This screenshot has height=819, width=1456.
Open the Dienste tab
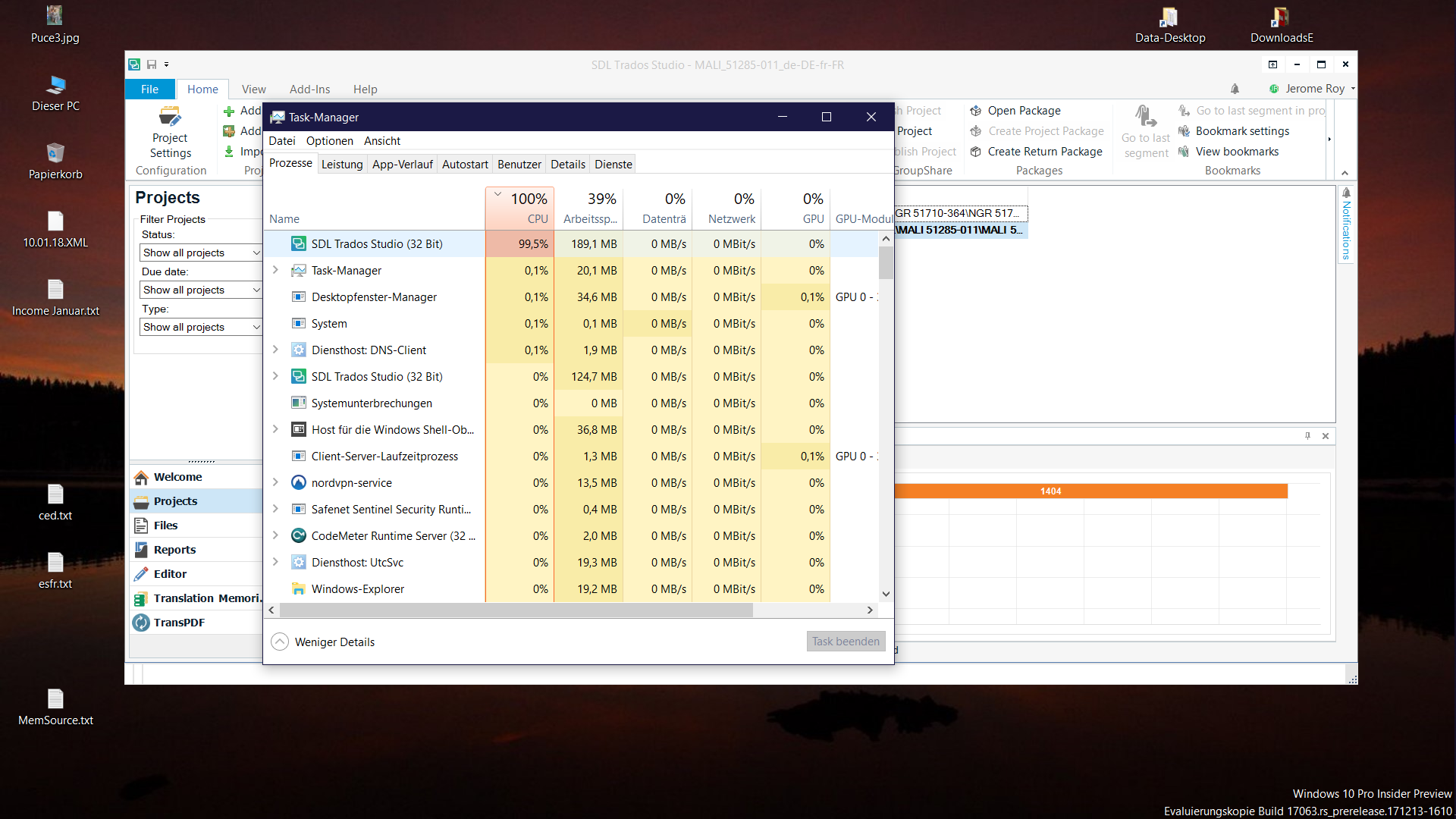pyautogui.click(x=613, y=165)
